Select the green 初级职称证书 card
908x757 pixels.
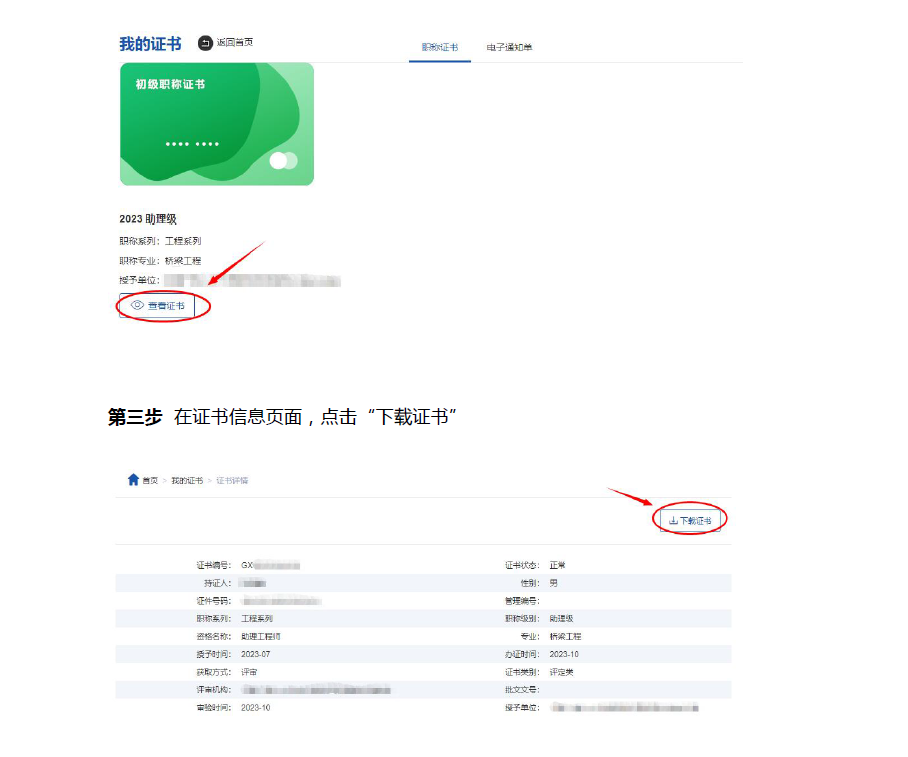point(217,124)
